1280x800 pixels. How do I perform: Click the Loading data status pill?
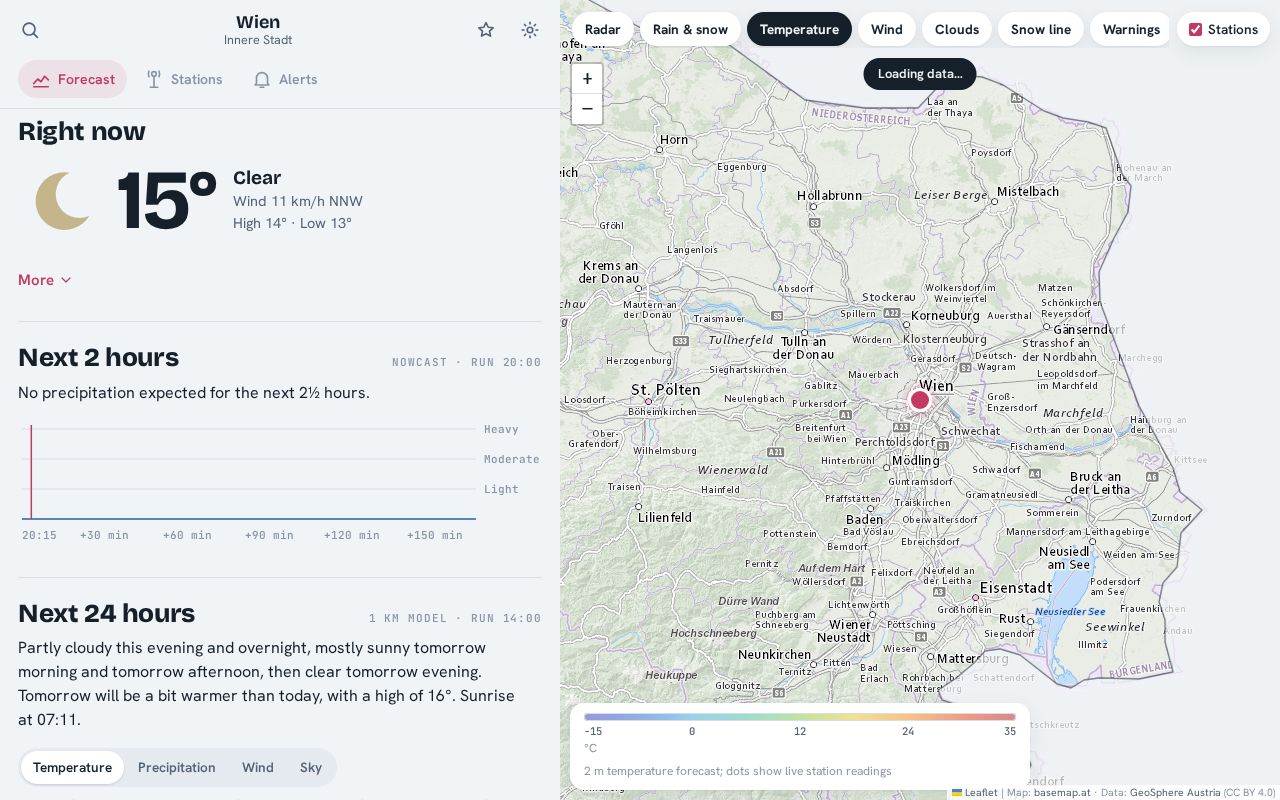click(920, 73)
